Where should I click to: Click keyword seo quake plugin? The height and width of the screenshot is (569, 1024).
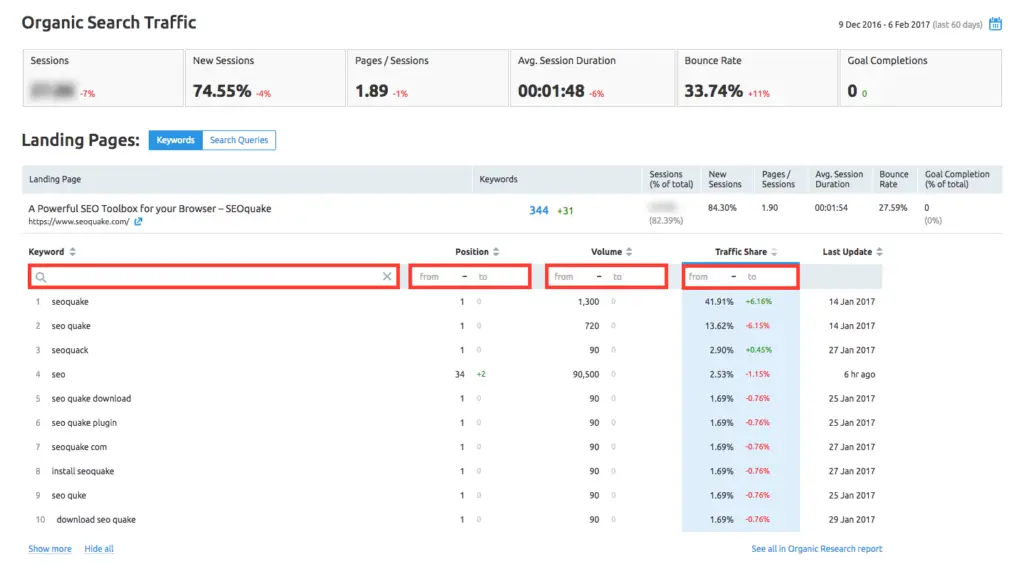coord(84,423)
